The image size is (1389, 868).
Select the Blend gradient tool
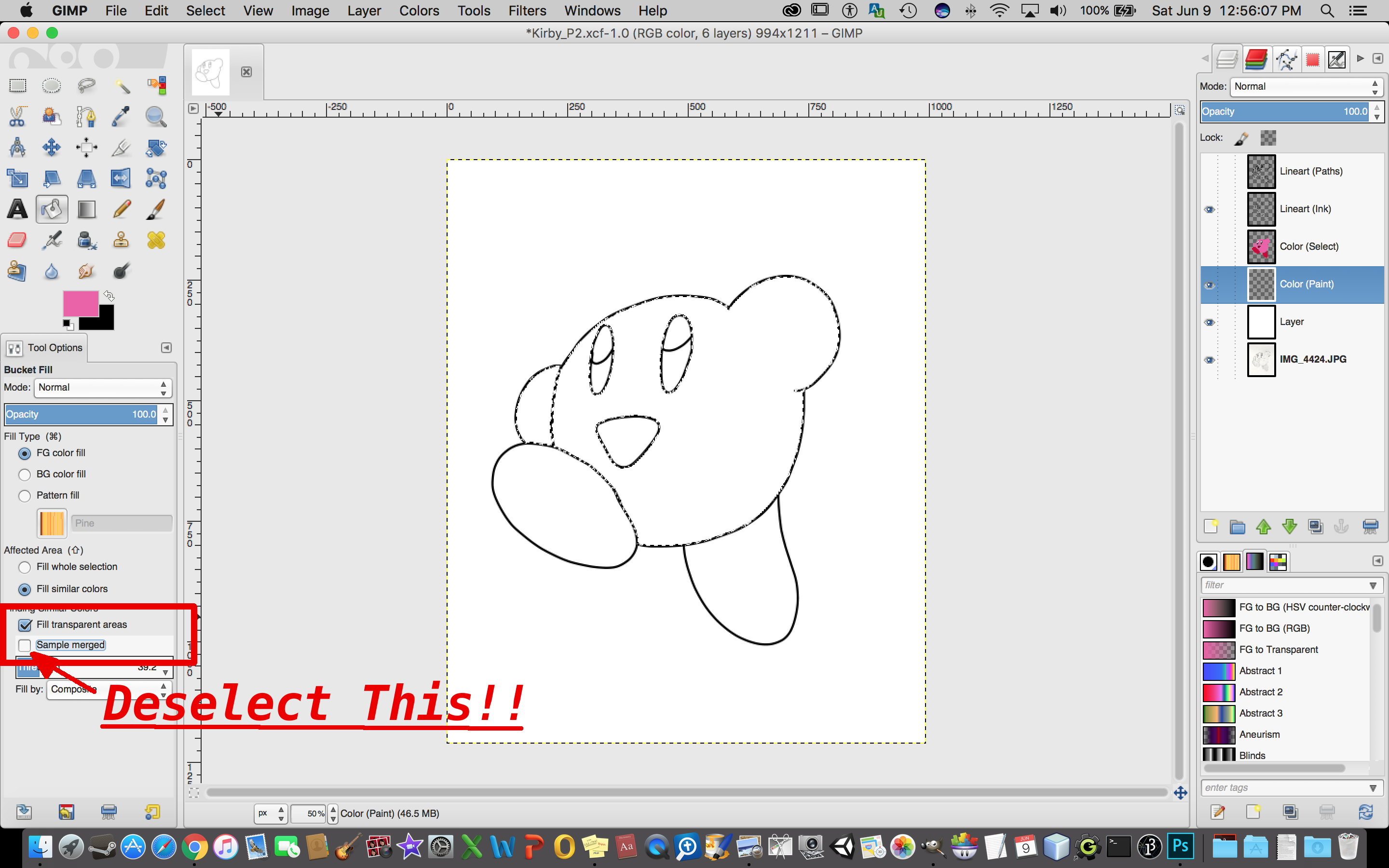pos(86,209)
